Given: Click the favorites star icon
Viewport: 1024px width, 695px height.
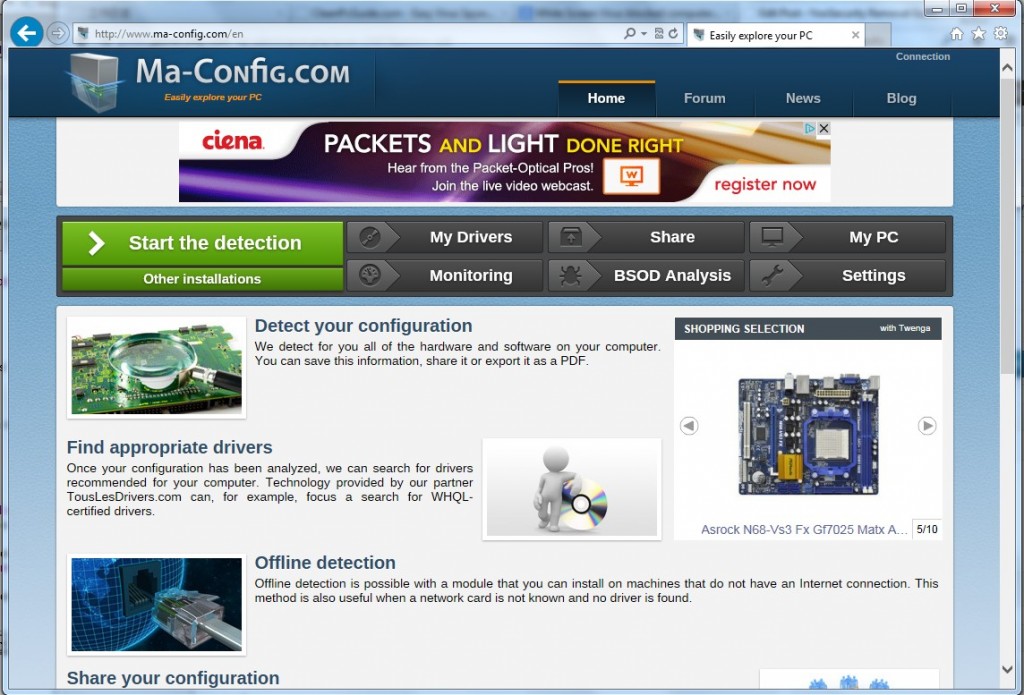Looking at the screenshot, I should (x=978, y=34).
